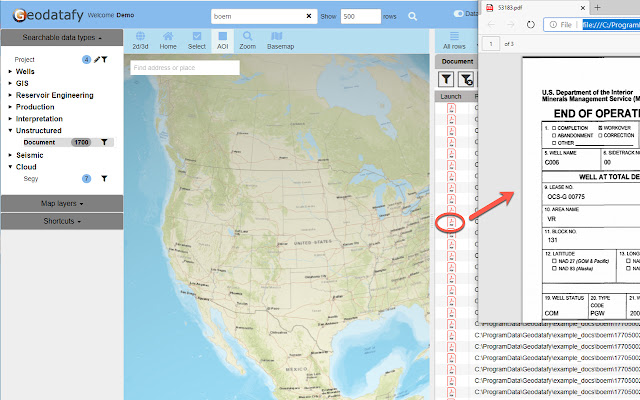Activate the Zoom map tool

247,41
